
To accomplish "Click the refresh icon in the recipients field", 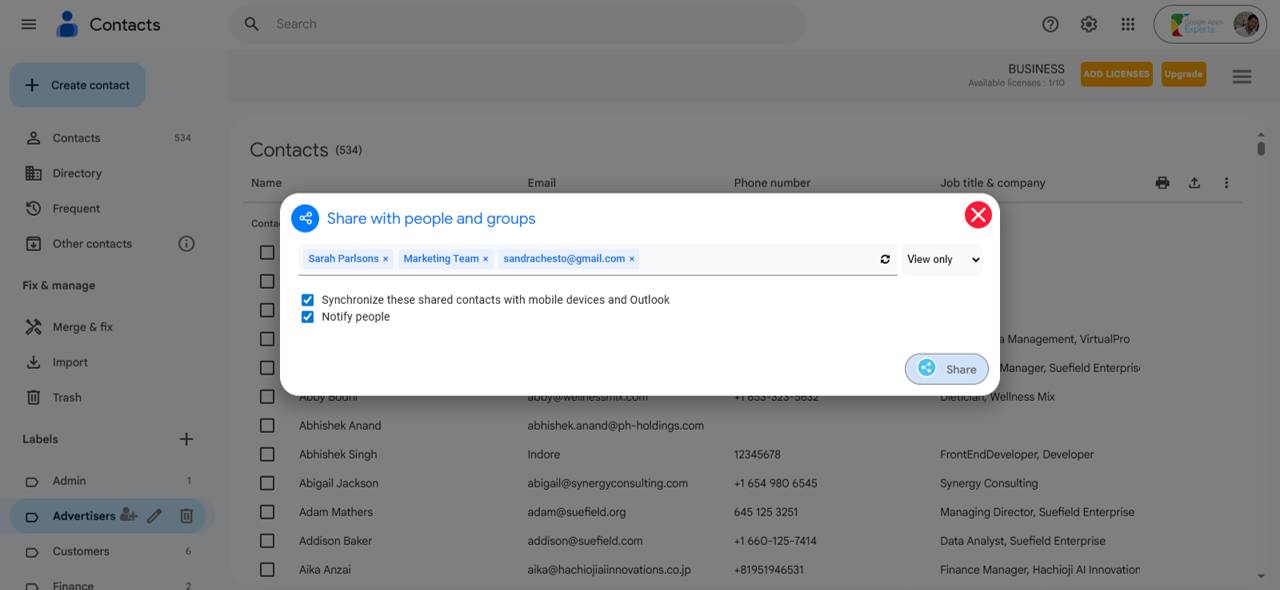I will pos(885,259).
